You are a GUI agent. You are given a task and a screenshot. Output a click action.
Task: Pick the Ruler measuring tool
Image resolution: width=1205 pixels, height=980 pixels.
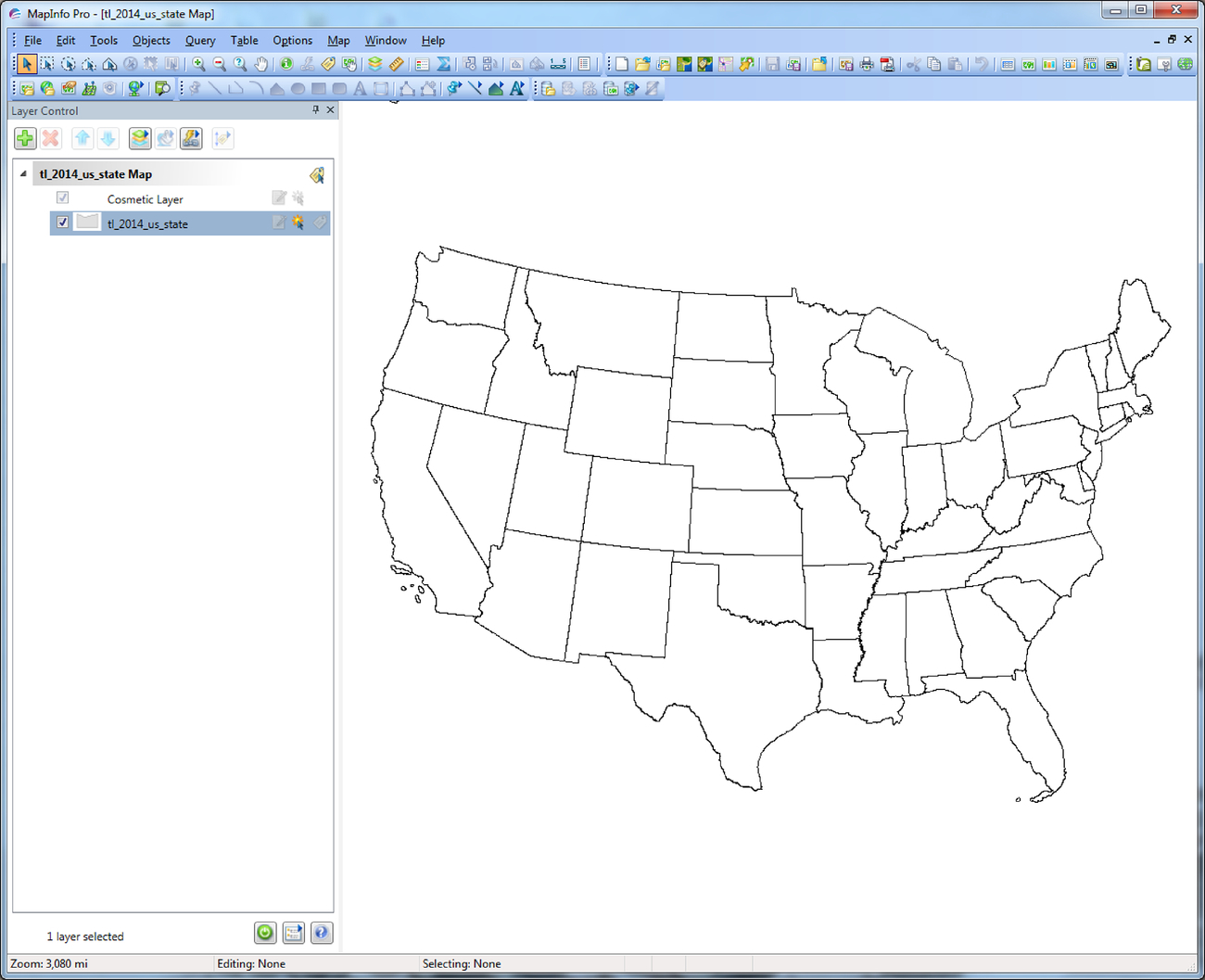(396, 64)
